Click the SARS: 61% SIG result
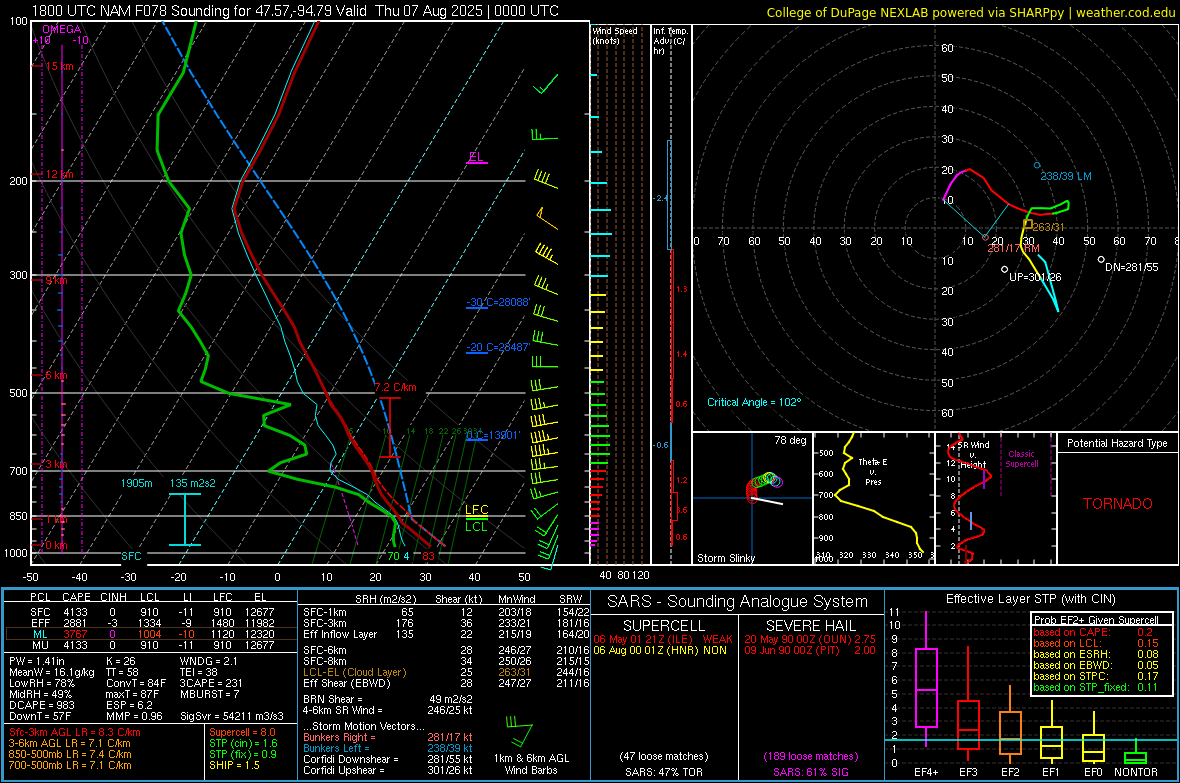 point(810,773)
